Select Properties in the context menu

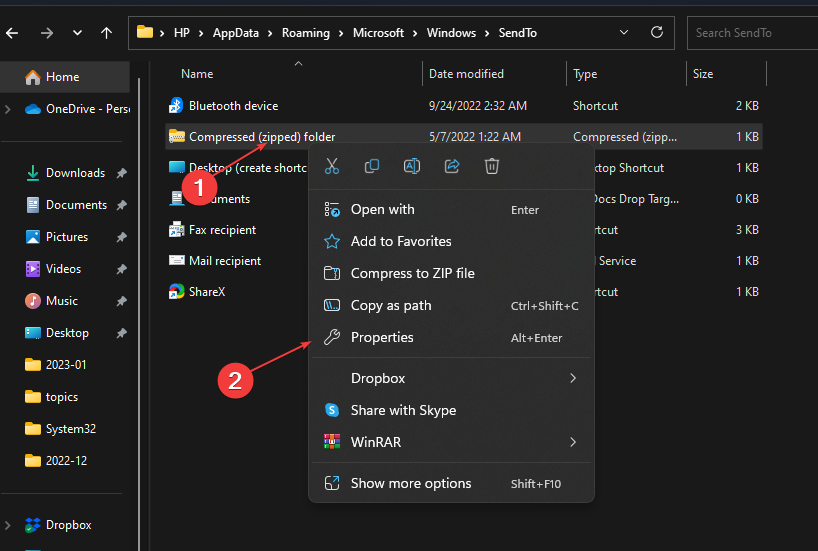tap(382, 338)
